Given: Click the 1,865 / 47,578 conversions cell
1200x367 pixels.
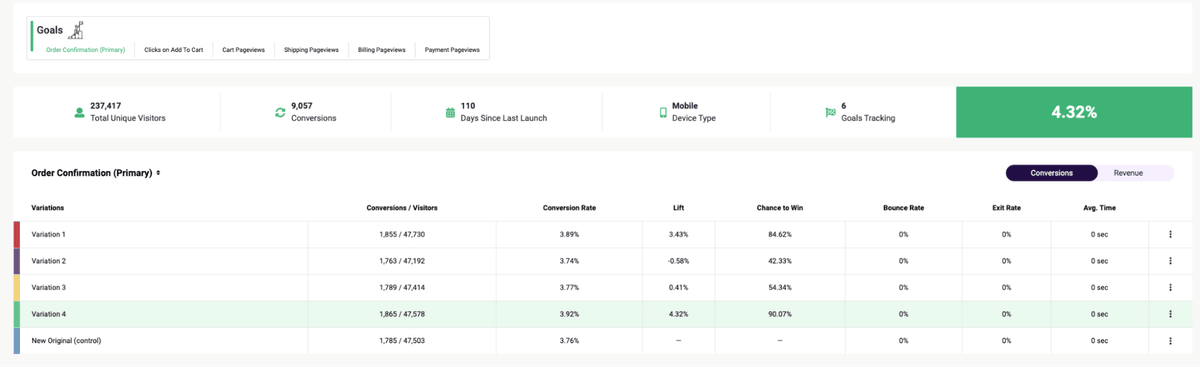Looking at the screenshot, I should 402,314.
